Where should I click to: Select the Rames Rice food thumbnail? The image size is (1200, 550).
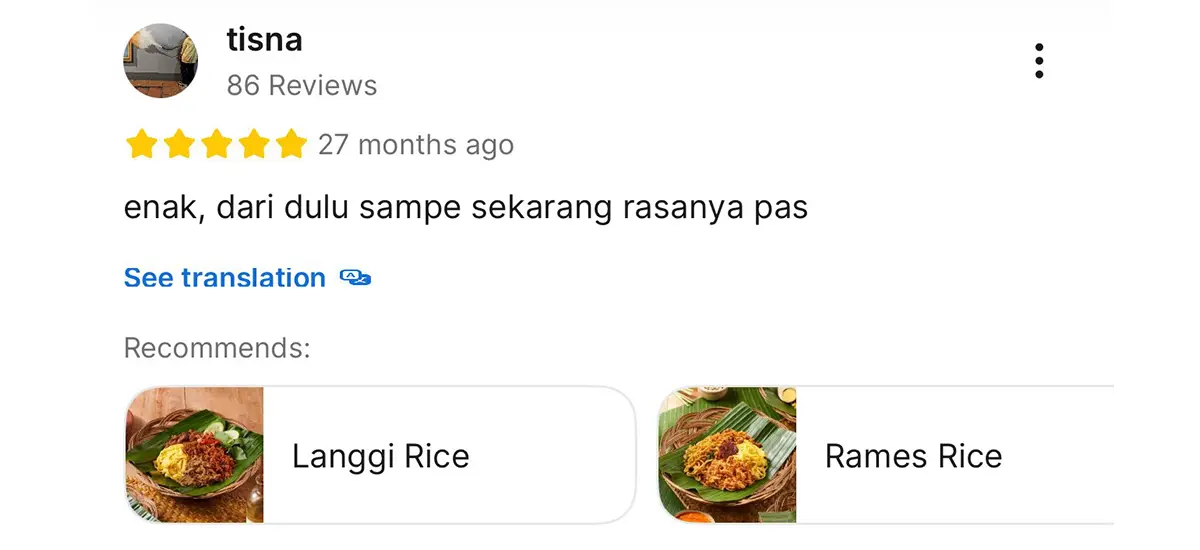(727, 455)
